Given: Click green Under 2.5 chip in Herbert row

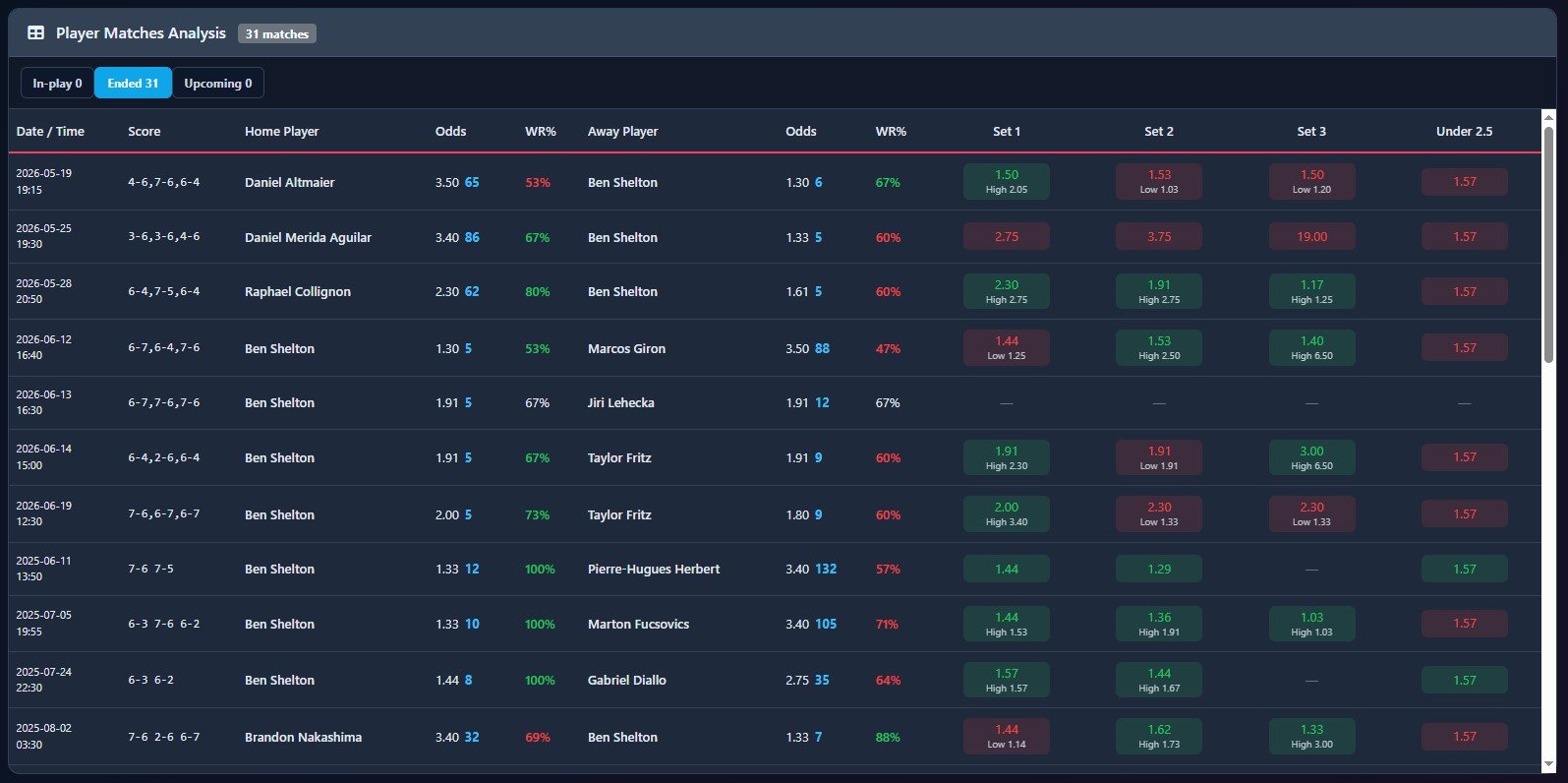Looking at the screenshot, I should coord(1464,570).
